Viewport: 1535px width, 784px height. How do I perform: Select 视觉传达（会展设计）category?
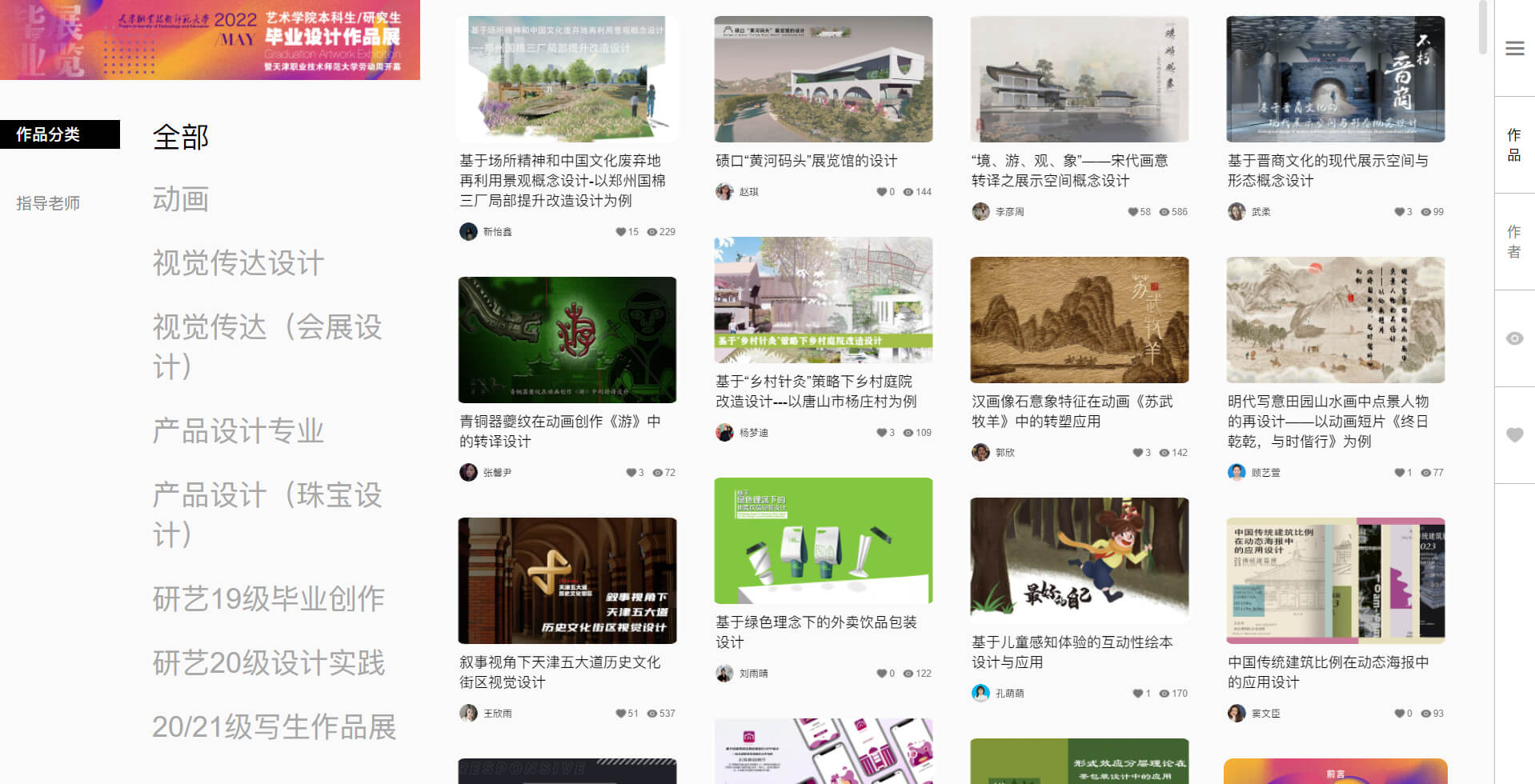(267, 347)
